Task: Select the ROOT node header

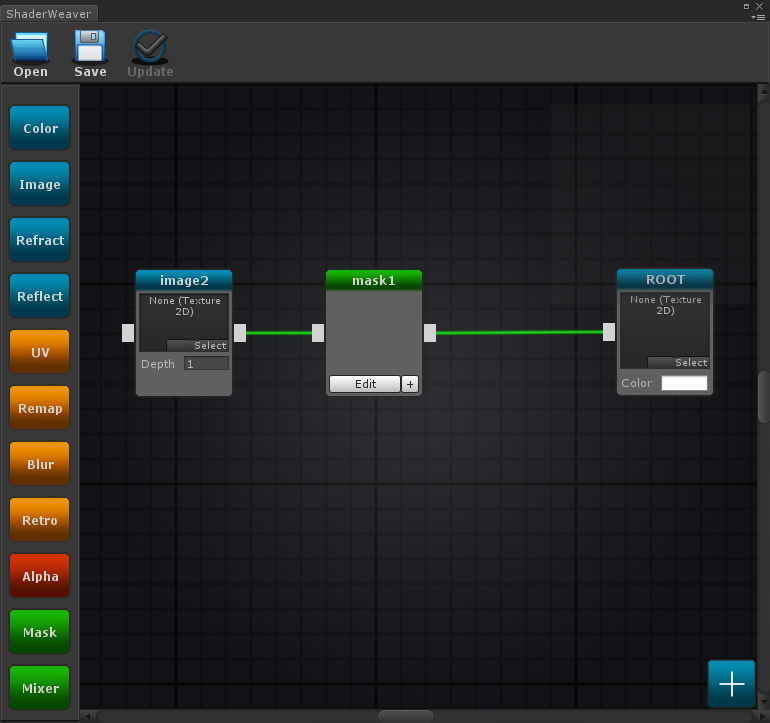Action: (x=665, y=279)
